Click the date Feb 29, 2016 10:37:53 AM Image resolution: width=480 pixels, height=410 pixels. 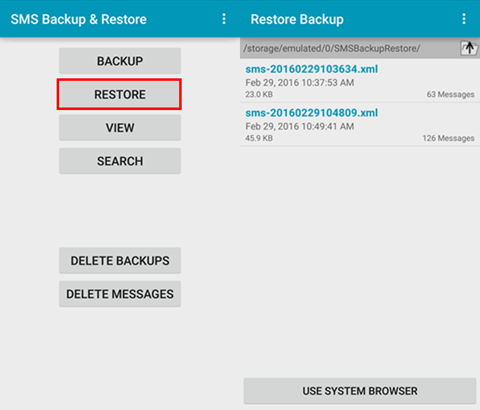300,83
